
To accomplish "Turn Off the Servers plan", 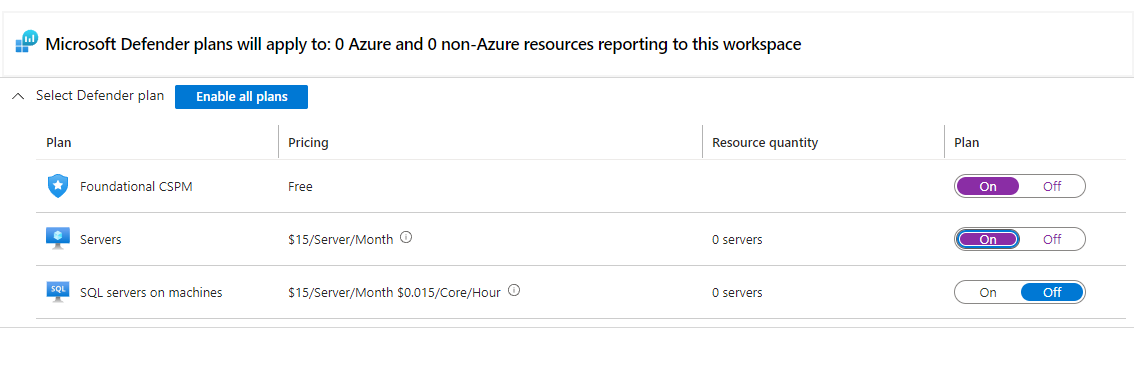I will click(x=1052, y=239).
